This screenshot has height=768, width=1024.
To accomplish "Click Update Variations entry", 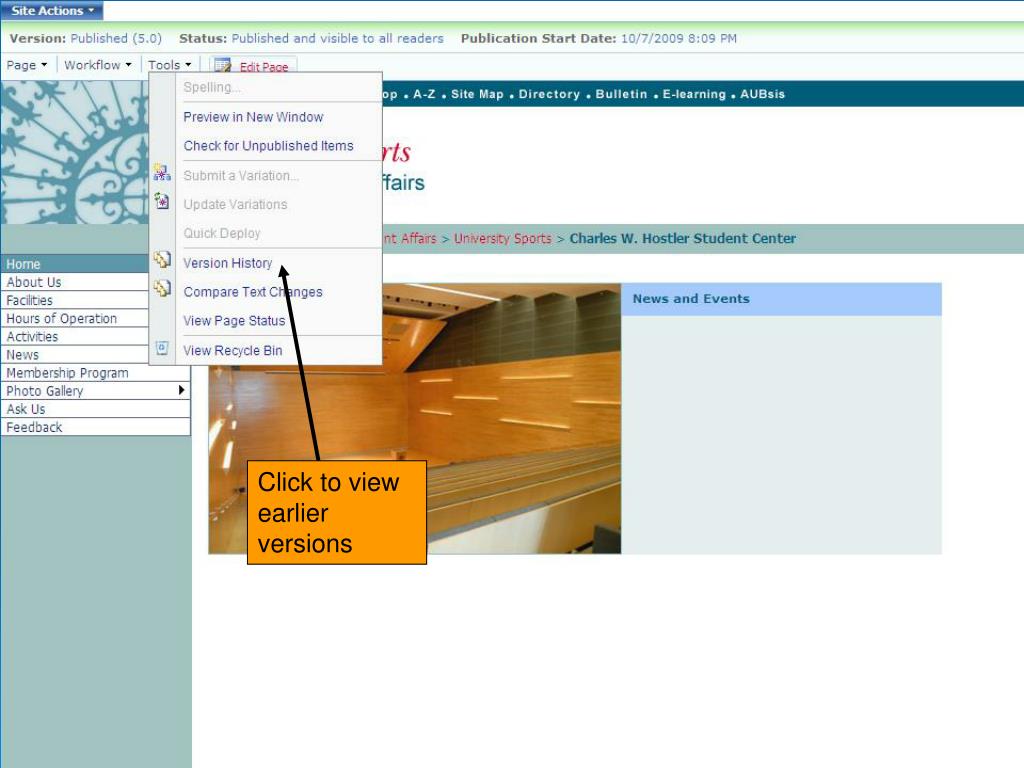I will click(x=235, y=204).
